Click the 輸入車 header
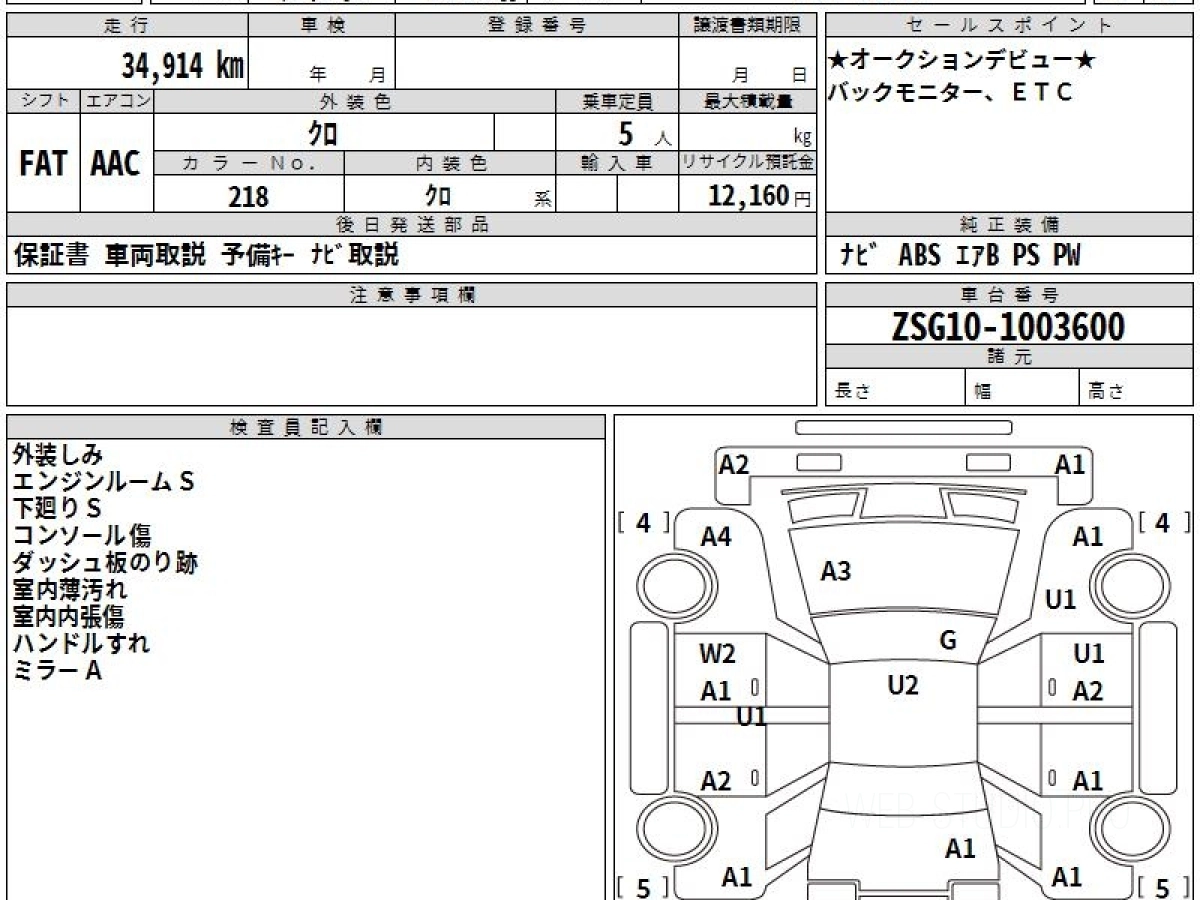Image resolution: width=1200 pixels, height=900 pixels. point(617,163)
